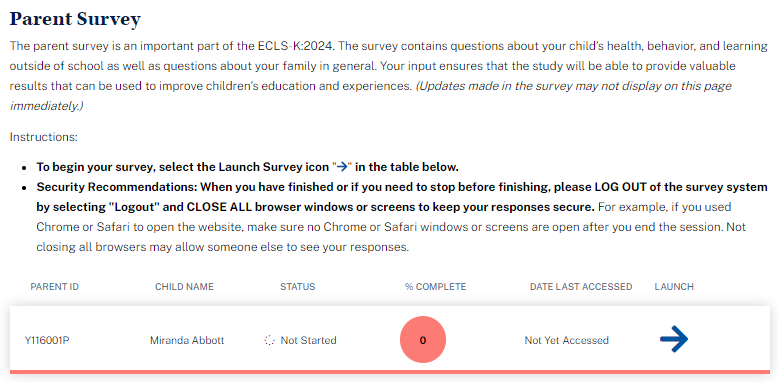Screen dimensions: 778x382
Task: Click the inline arrow icon in instructions
Action: pyautogui.click(x=341, y=167)
